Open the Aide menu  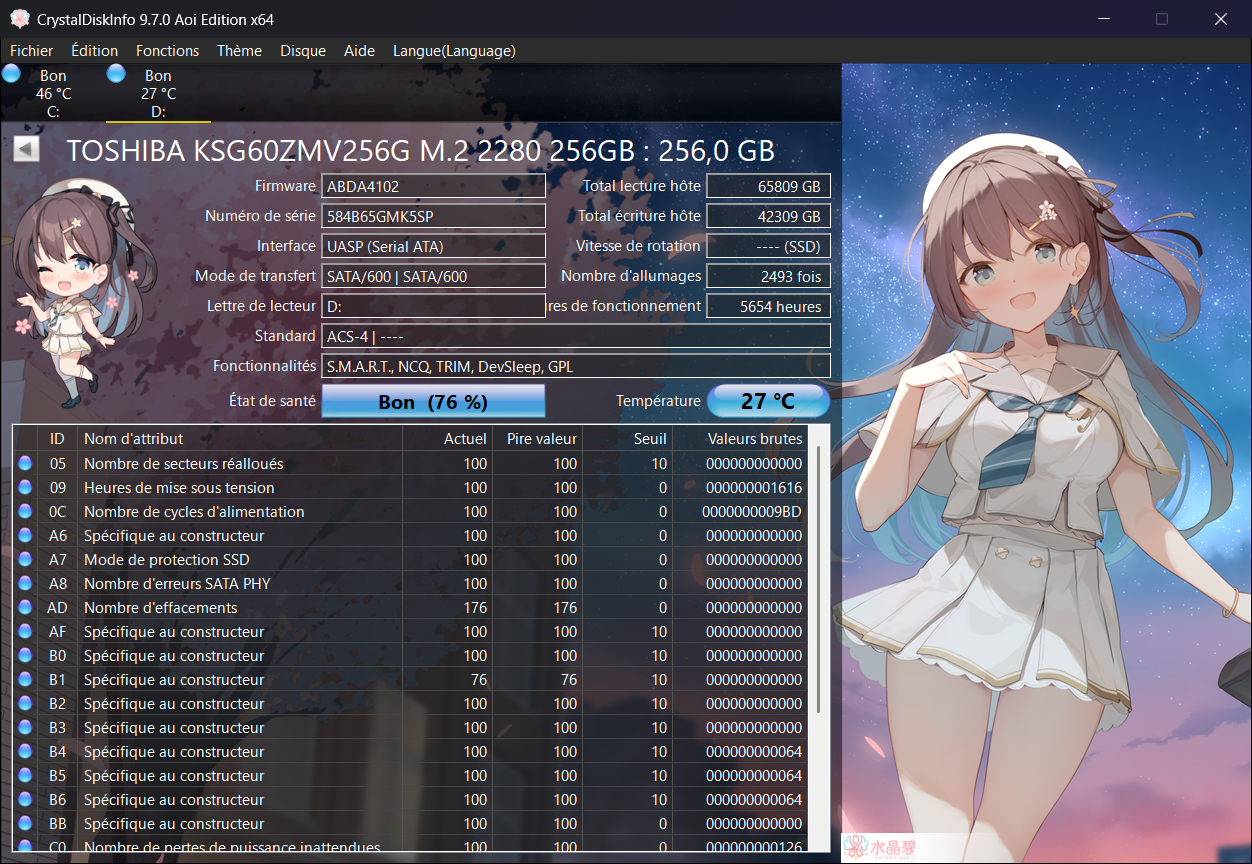359,51
